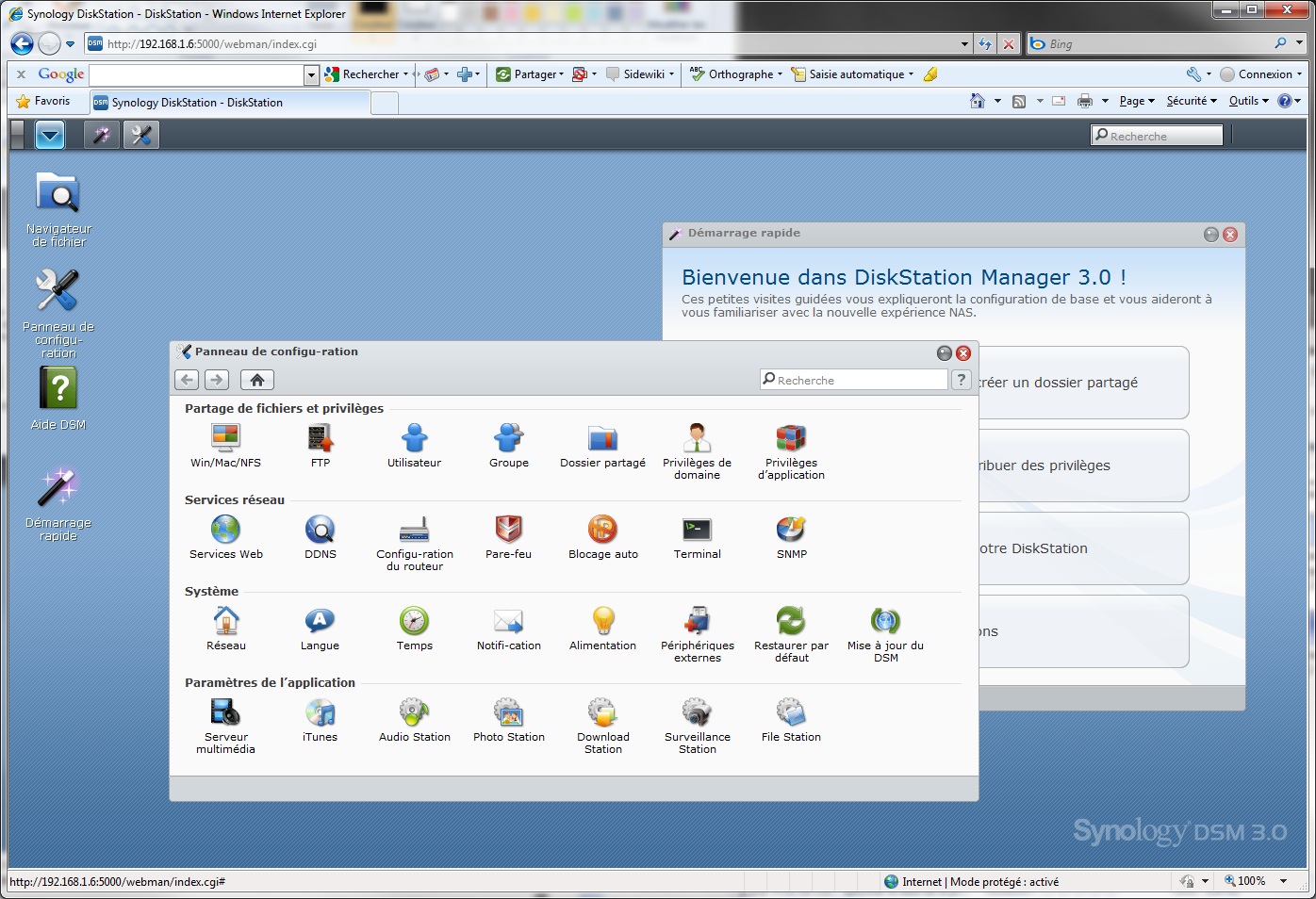Go forward in Panneau de configu-ration
The height and width of the screenshot is (899, 1316).
point(217,380)
